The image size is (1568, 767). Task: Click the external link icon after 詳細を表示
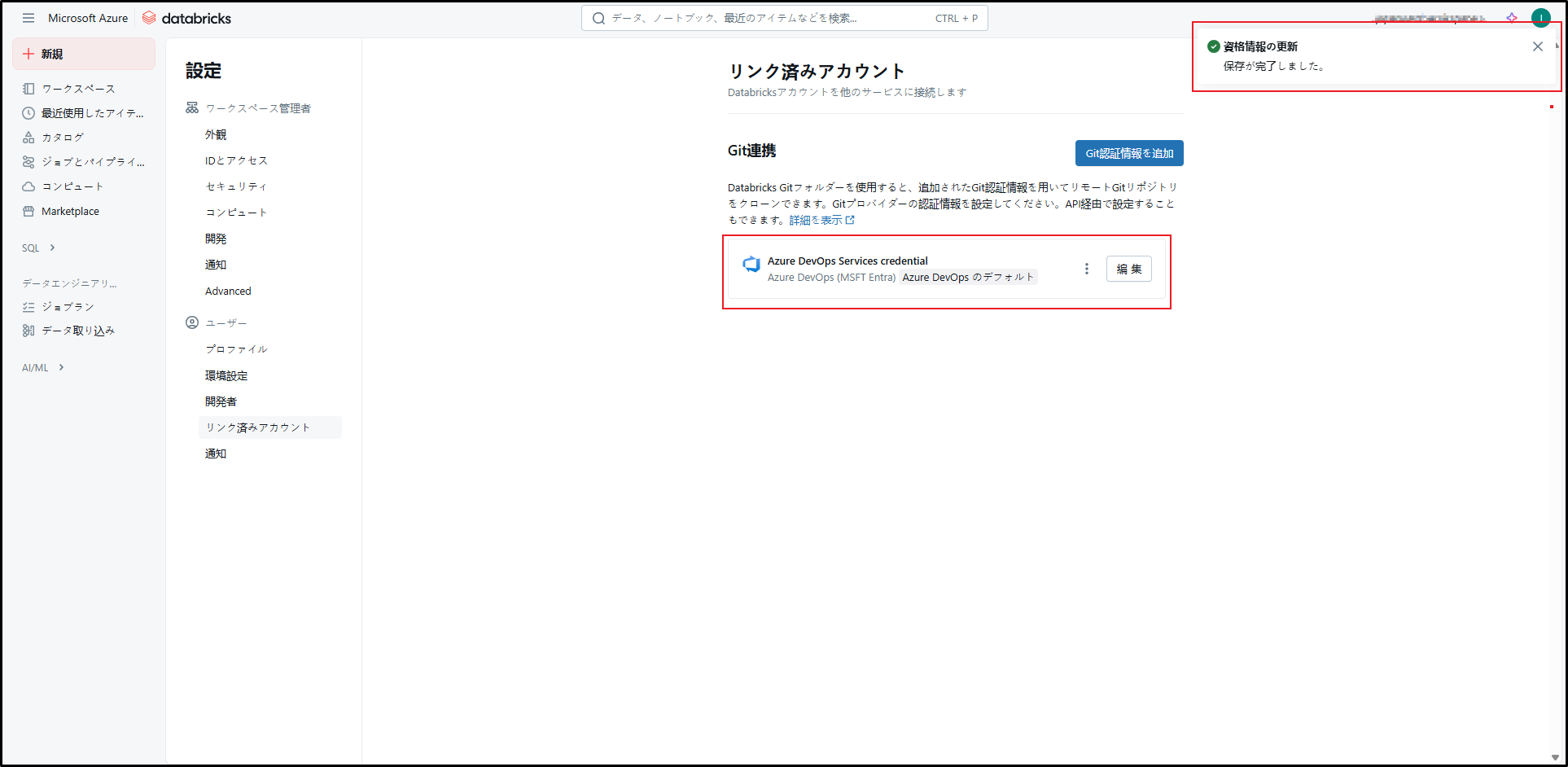(851, 220)
